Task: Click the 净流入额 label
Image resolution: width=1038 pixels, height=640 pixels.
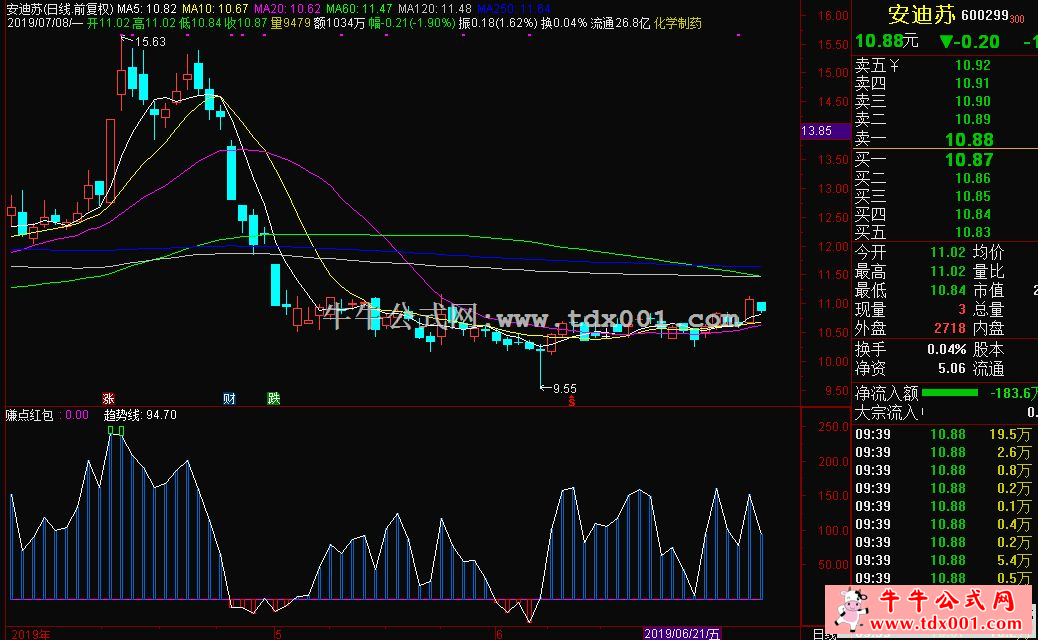Action: (x=886, y=393)
